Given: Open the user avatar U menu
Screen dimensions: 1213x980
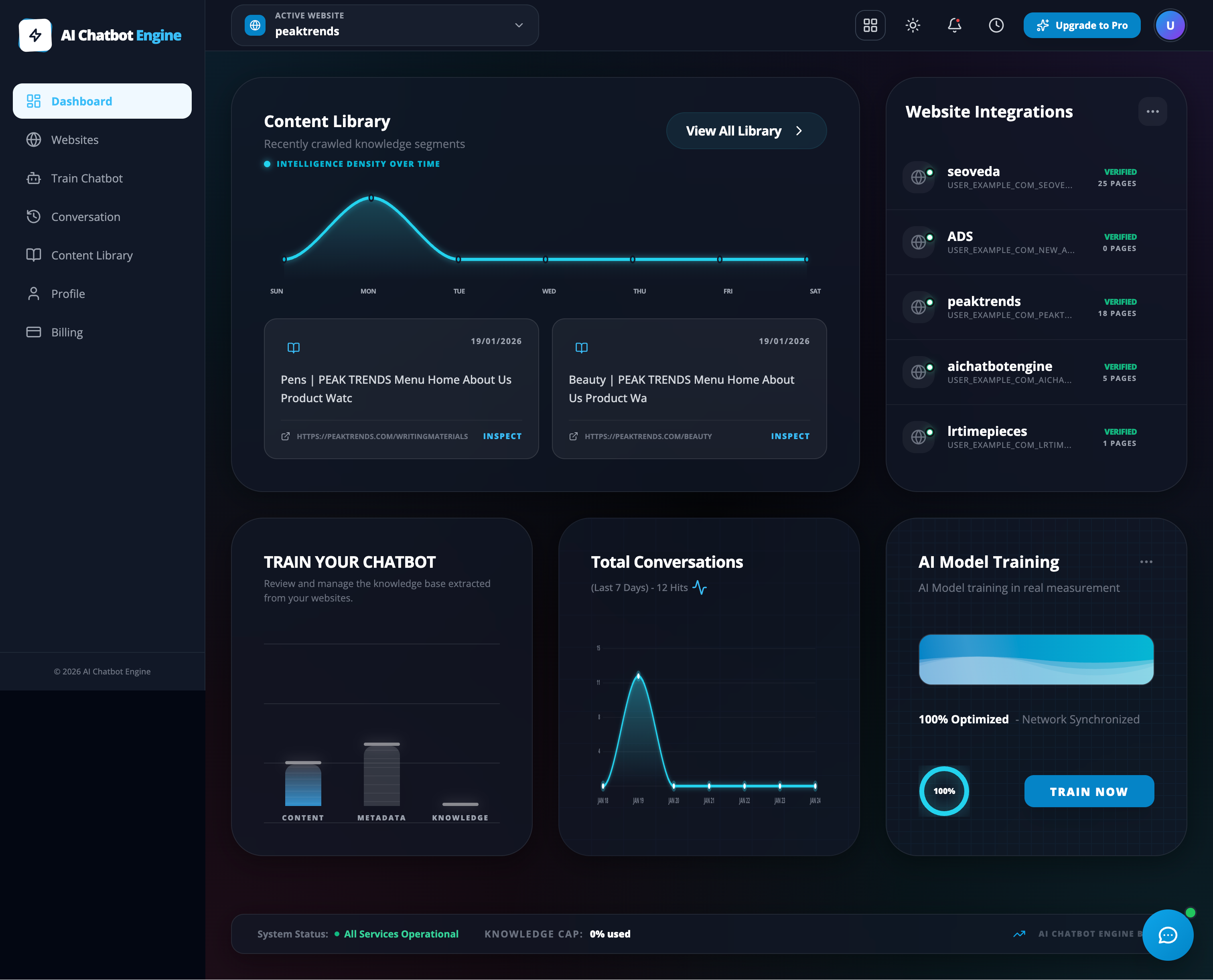Looking at the screenshot, I should coord(1170,25).
